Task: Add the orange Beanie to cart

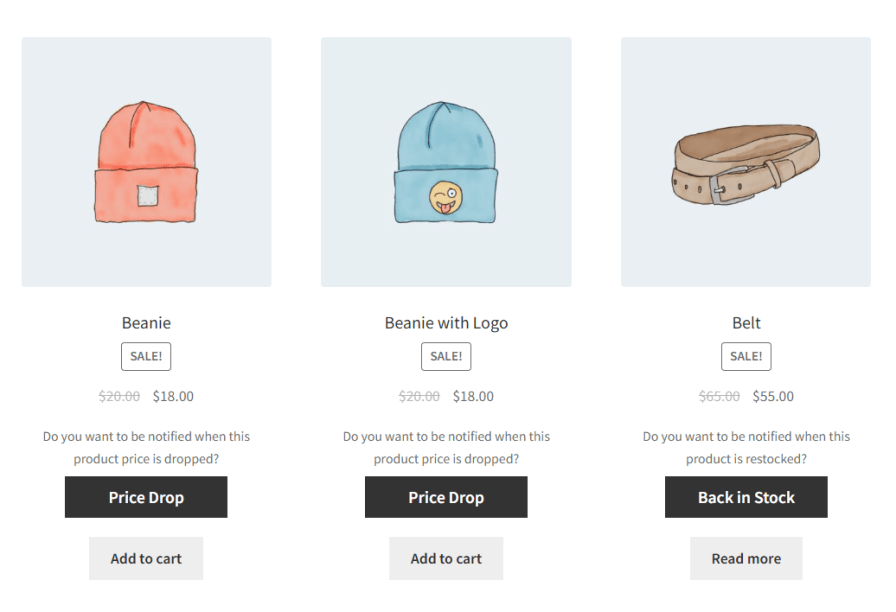Action: (x=146, y=558)
